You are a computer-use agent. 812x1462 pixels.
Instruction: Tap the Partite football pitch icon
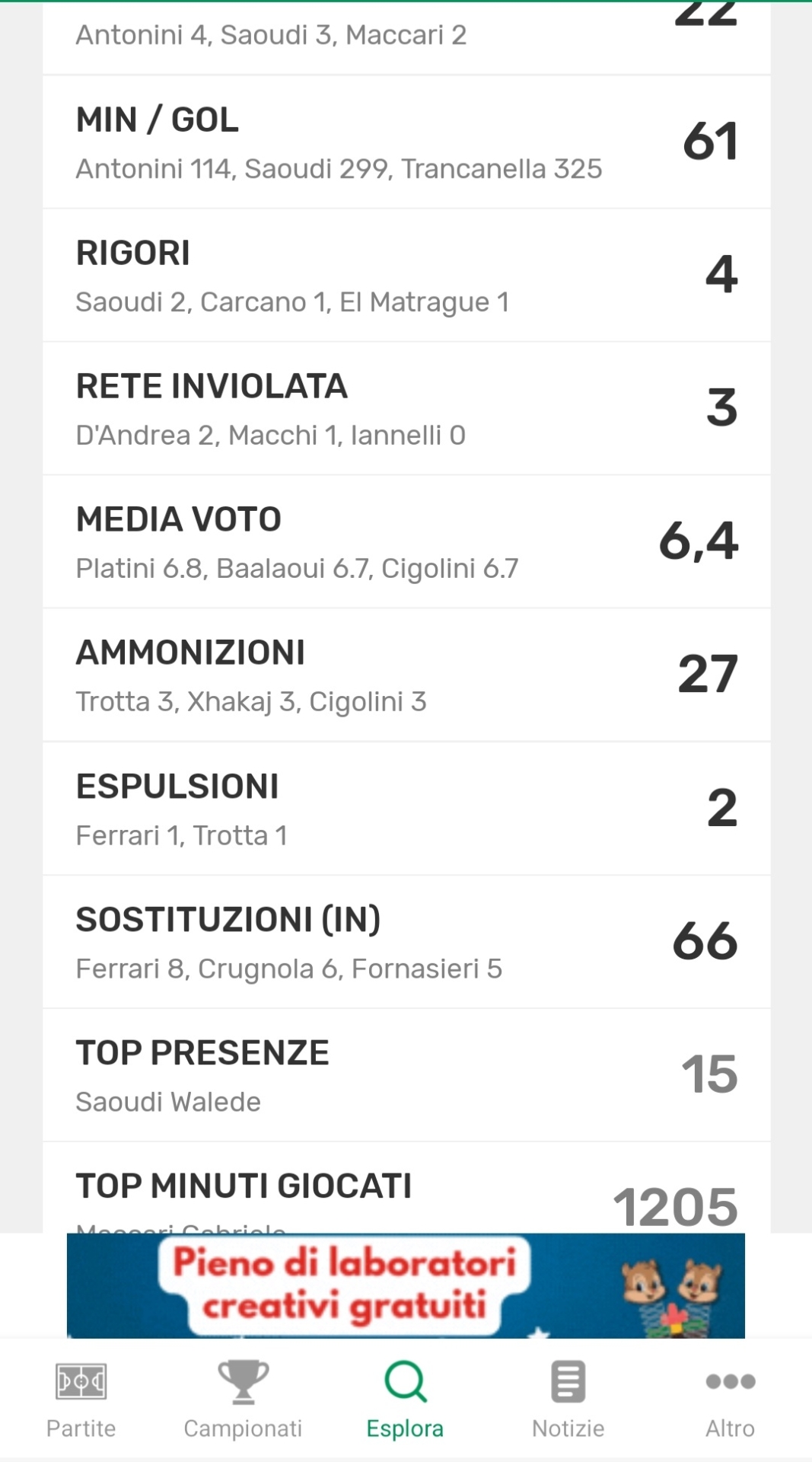81,1381
